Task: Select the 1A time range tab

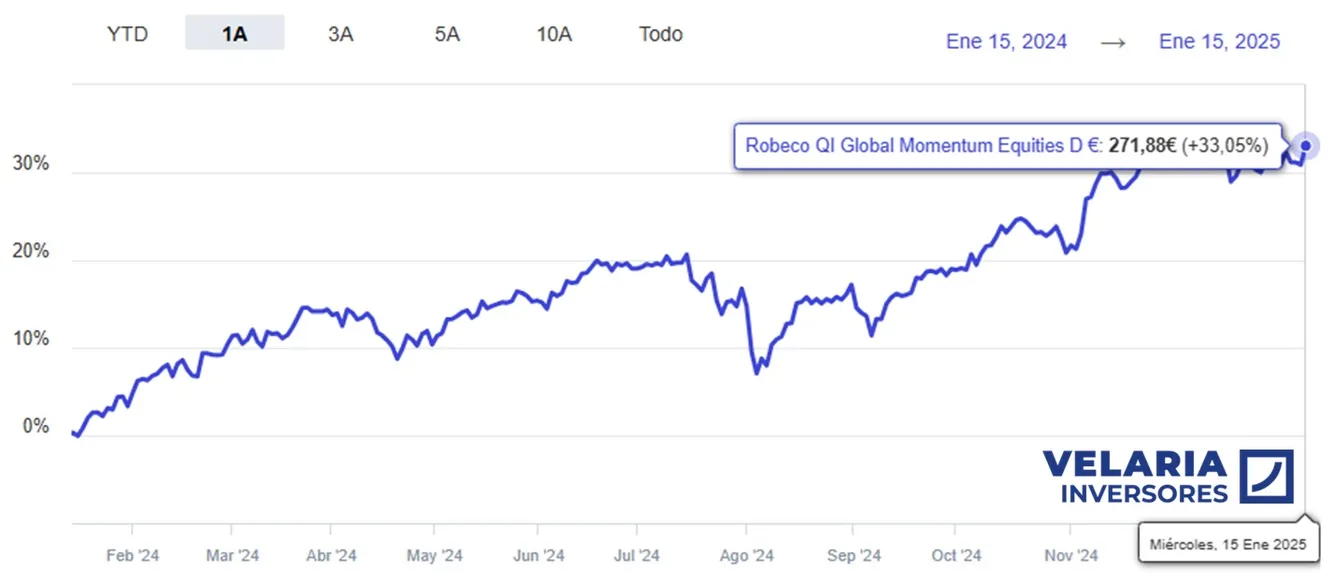Action: 235,34
